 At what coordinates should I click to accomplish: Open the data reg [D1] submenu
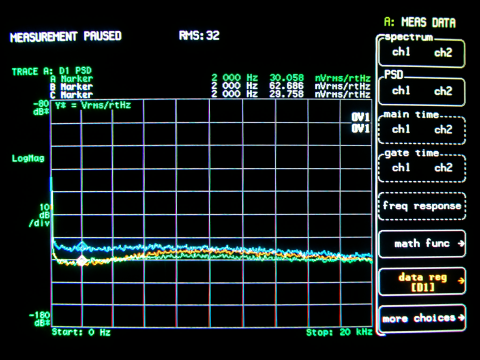(x=422, y=282)
